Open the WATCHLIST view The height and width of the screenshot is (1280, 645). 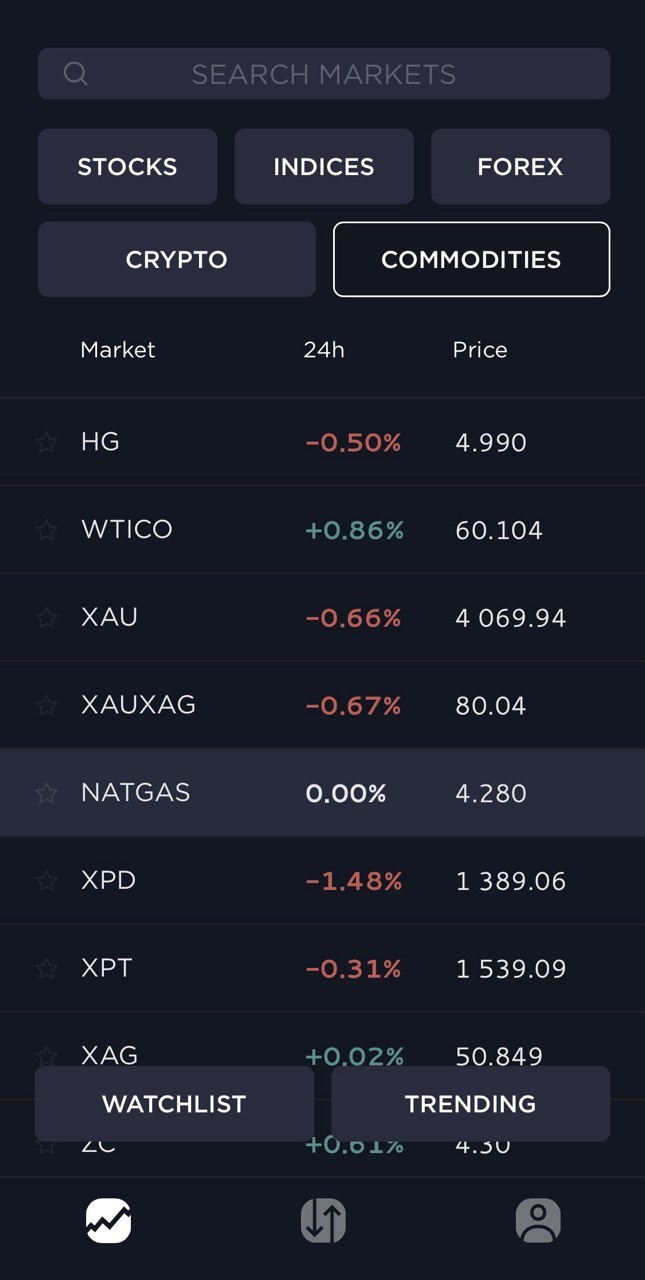174,1104
